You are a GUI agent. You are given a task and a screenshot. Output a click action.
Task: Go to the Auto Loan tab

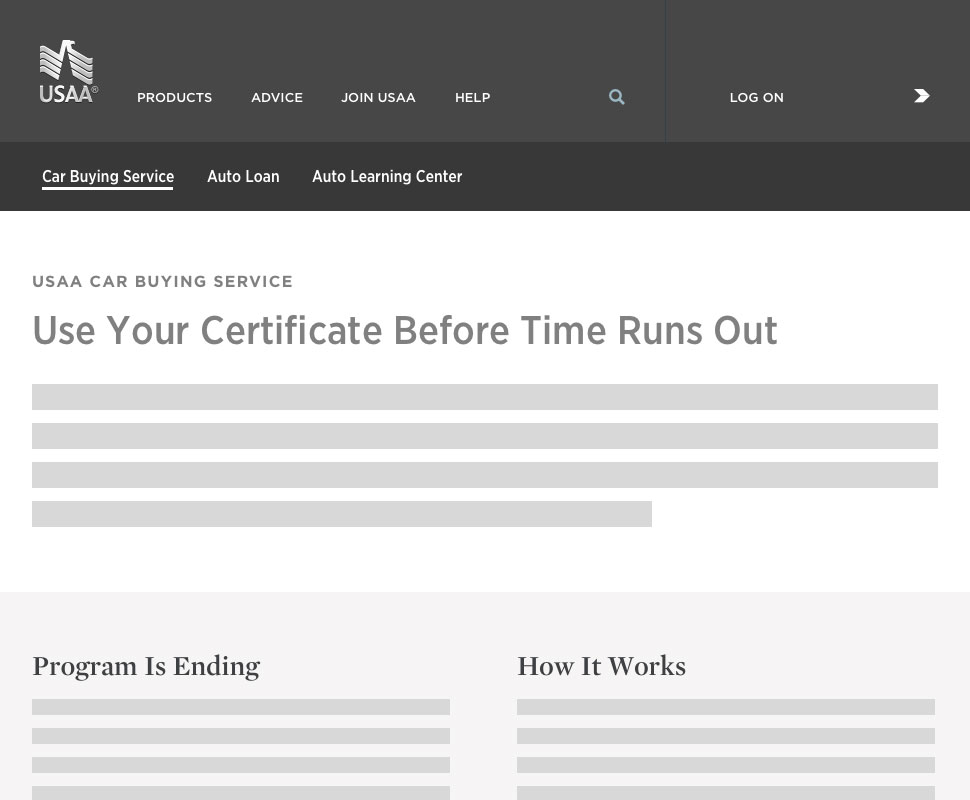243,177
